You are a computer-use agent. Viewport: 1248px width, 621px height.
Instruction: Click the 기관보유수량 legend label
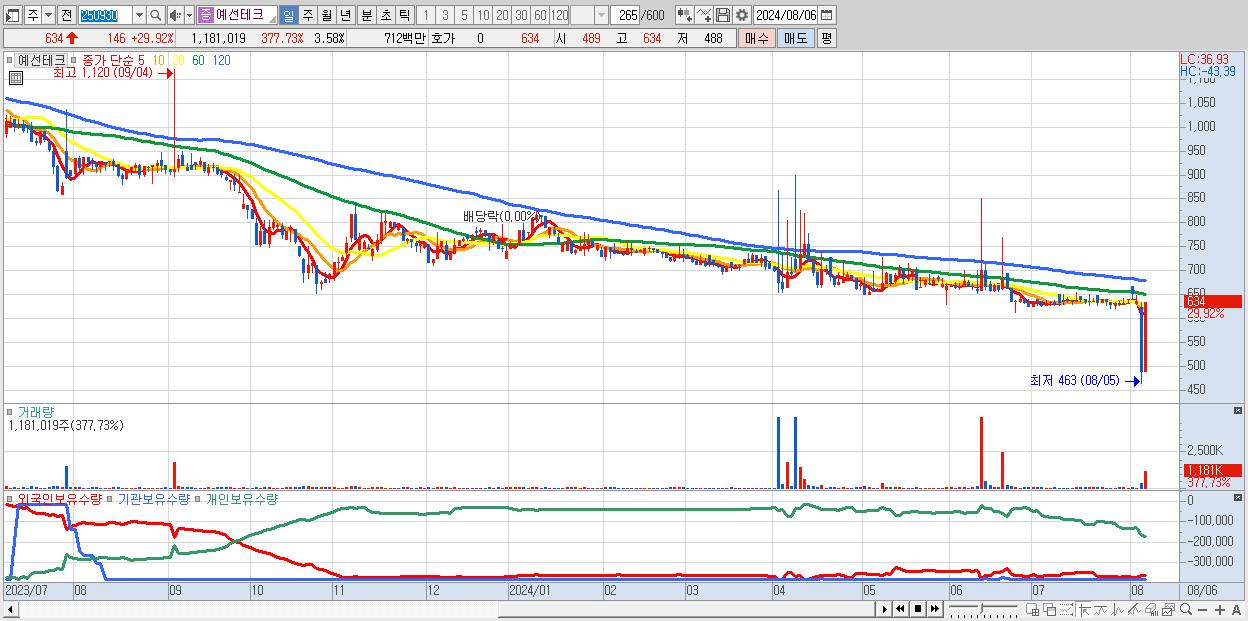coord(153,498)
